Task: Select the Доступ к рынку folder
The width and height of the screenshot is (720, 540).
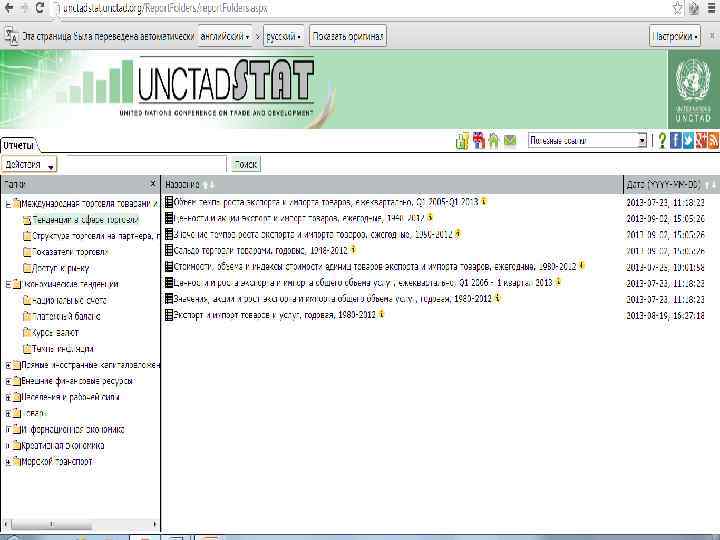Action: pyautogui.click(x=61, y=268)
